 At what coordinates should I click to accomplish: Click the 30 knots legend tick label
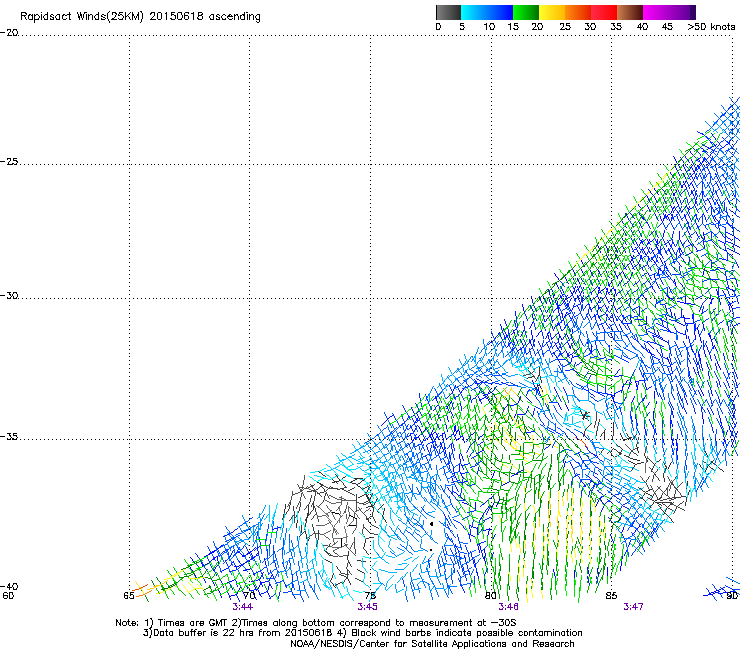click(x=590, y=27)
